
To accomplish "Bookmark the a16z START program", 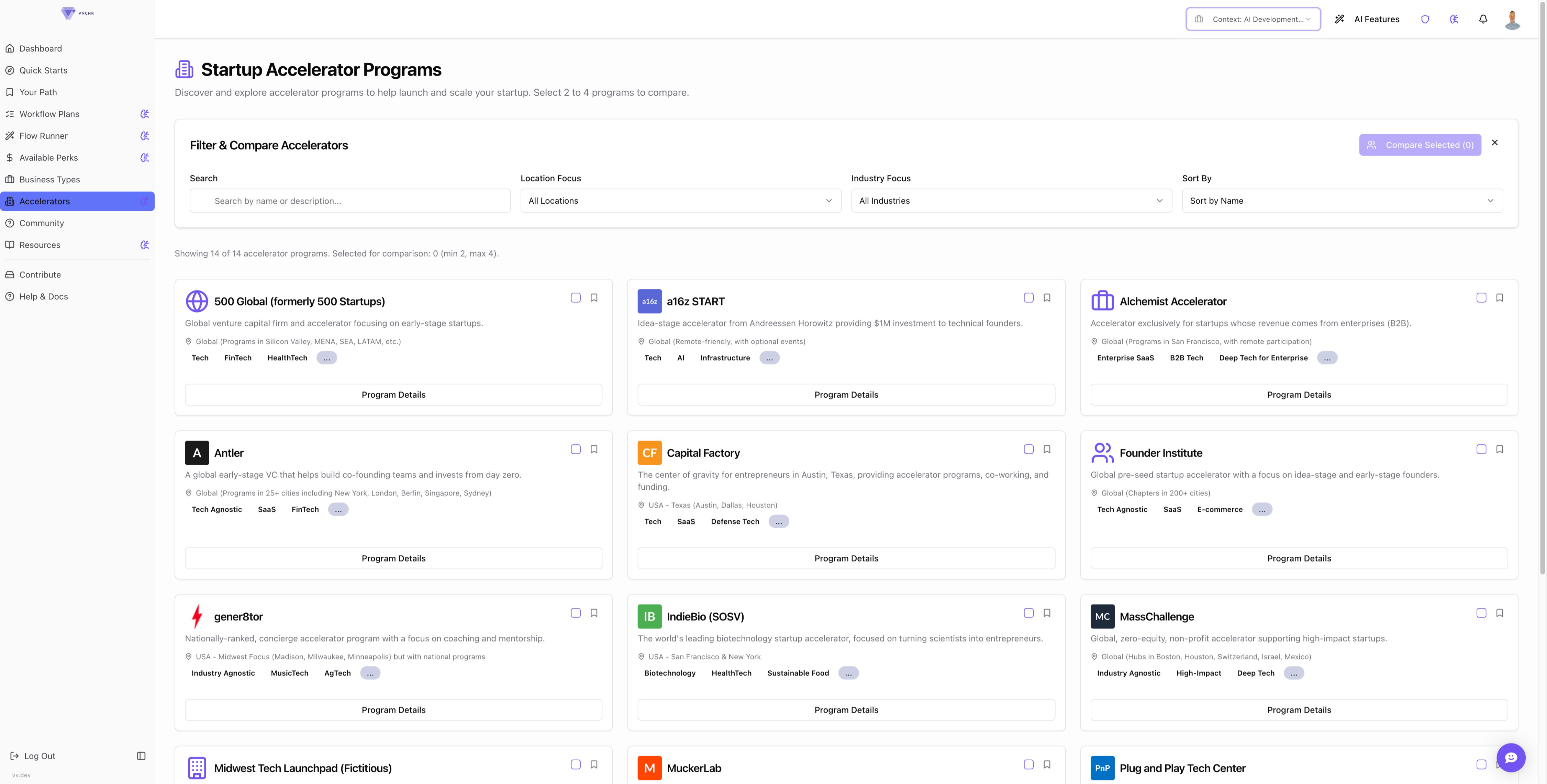I will click(1047, 298).
